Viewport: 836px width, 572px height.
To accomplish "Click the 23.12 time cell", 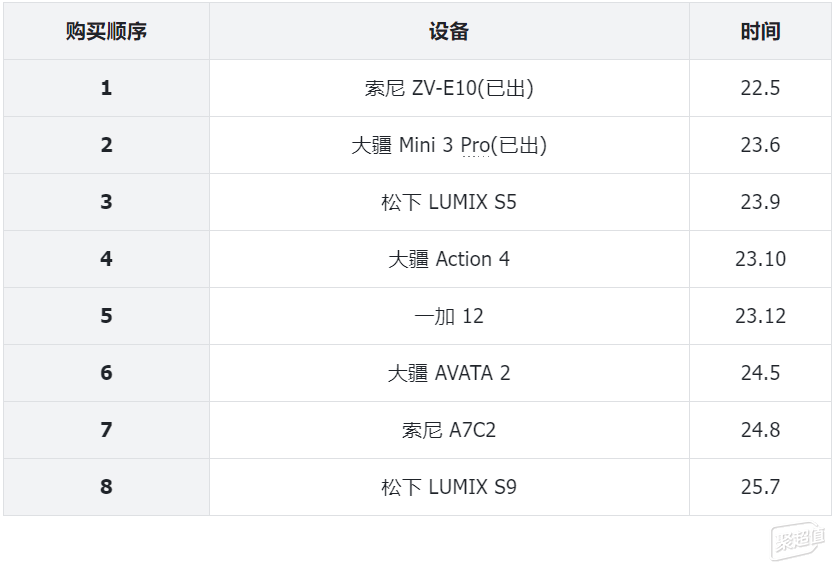I will (x=760, y=316).
